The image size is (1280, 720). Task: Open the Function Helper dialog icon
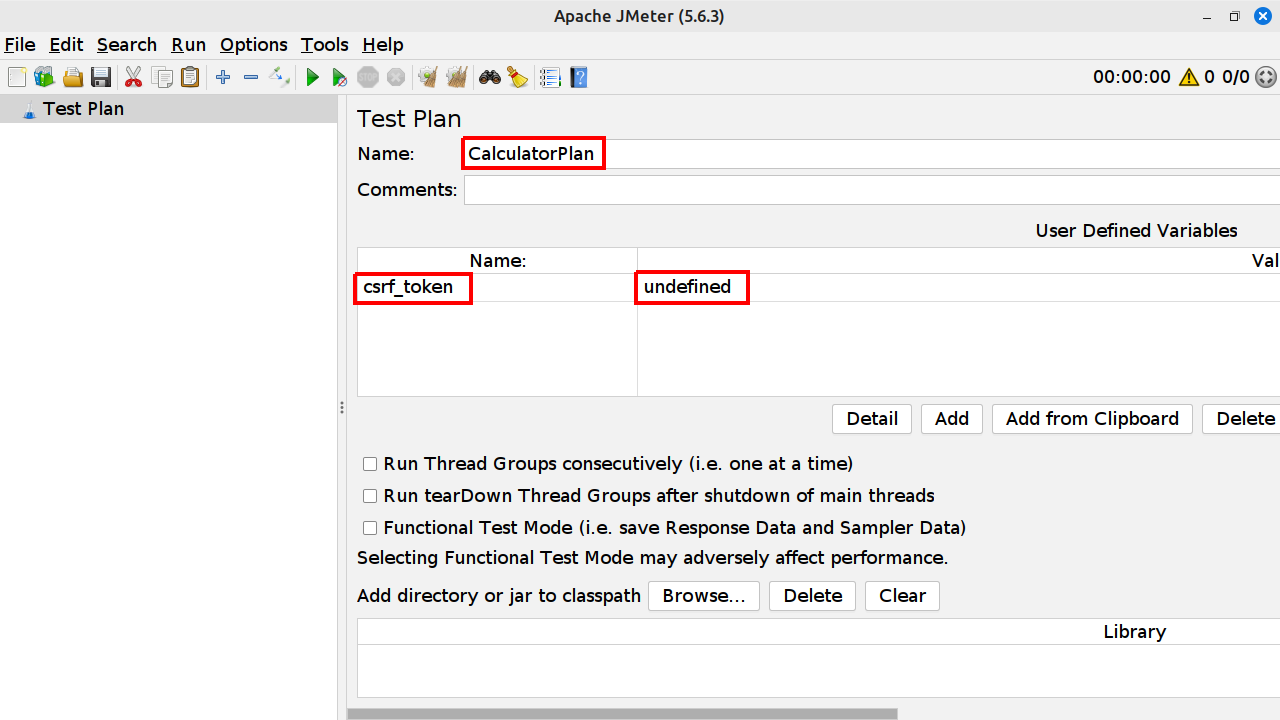[550, 77]
